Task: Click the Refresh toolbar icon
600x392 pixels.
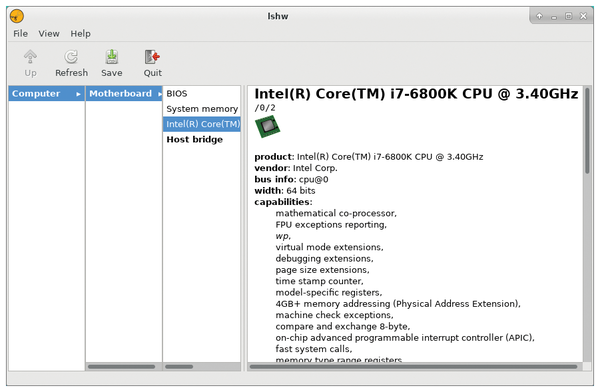Action: [71, 57]
